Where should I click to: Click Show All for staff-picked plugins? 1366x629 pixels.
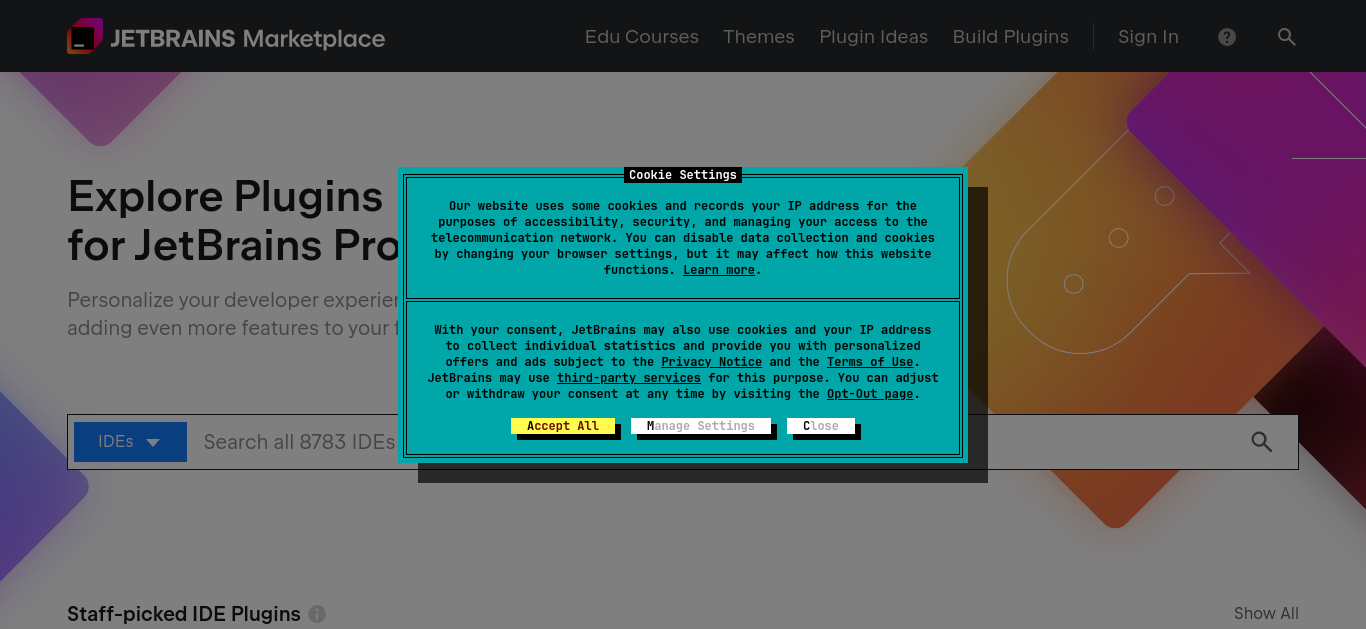click(1266, 614)
